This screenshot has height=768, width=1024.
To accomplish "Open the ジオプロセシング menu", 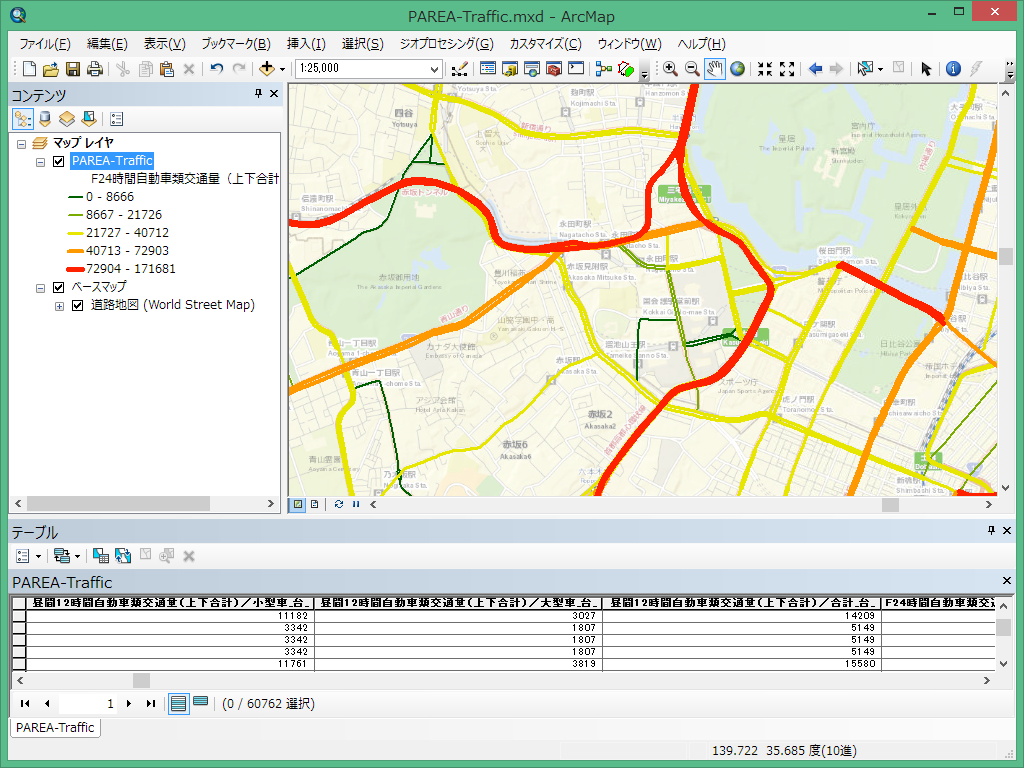I will pyautogui.click(x=447, y=44).
